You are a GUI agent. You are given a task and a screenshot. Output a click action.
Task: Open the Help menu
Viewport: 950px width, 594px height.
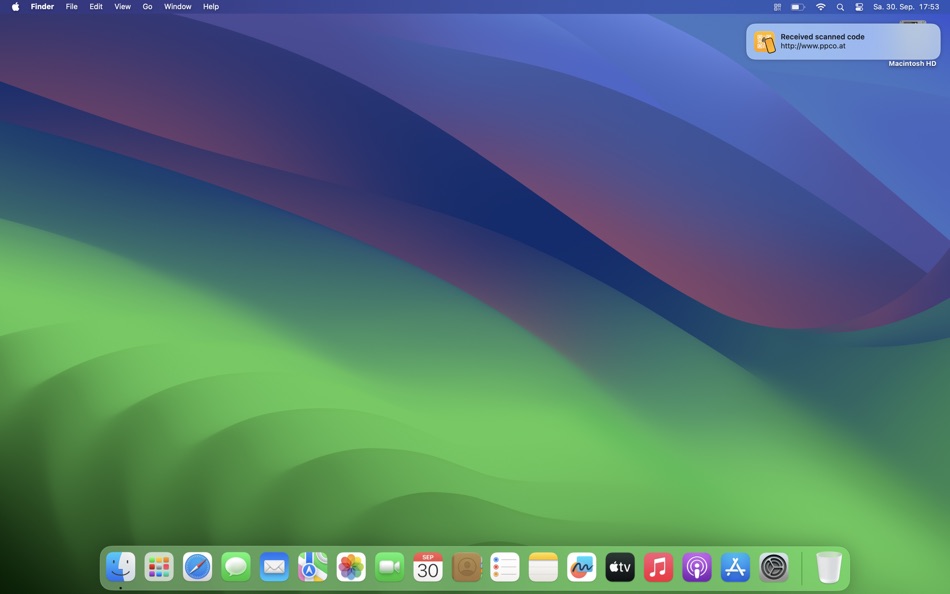(x=211, y=7)
